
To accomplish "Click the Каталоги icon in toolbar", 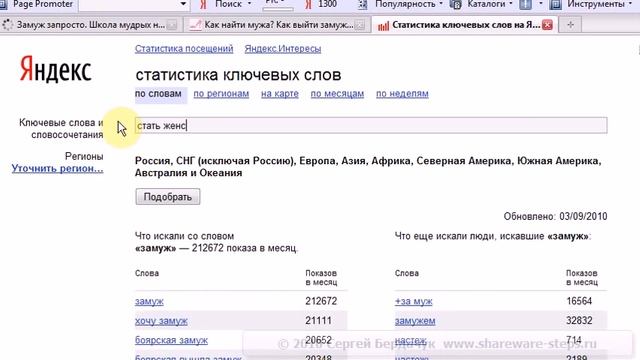I will point(455,4).
